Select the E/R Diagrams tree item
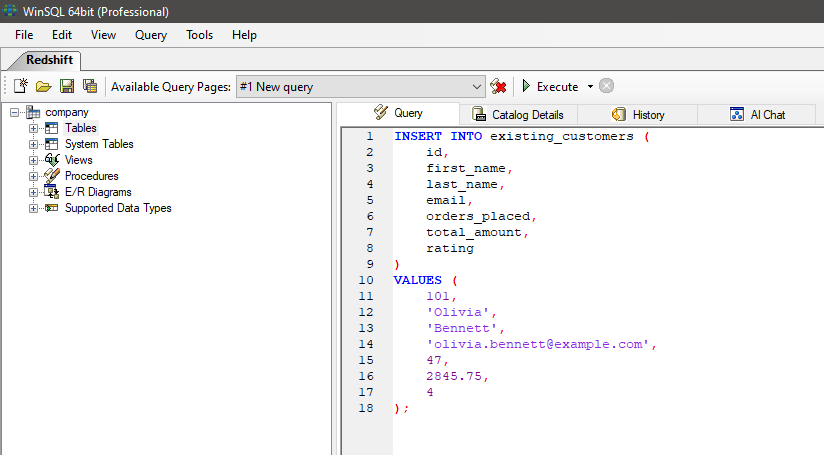 coord(98,192)
